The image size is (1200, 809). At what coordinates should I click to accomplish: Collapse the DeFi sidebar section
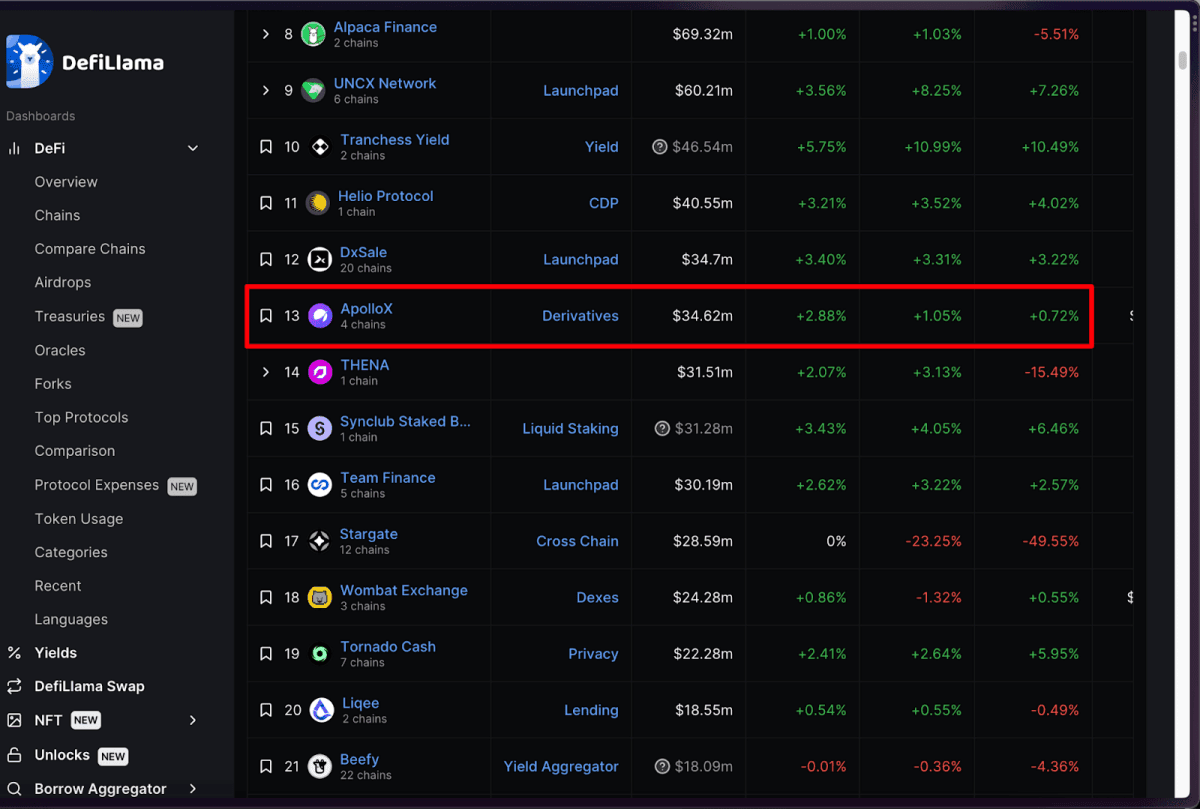(193, 149)
